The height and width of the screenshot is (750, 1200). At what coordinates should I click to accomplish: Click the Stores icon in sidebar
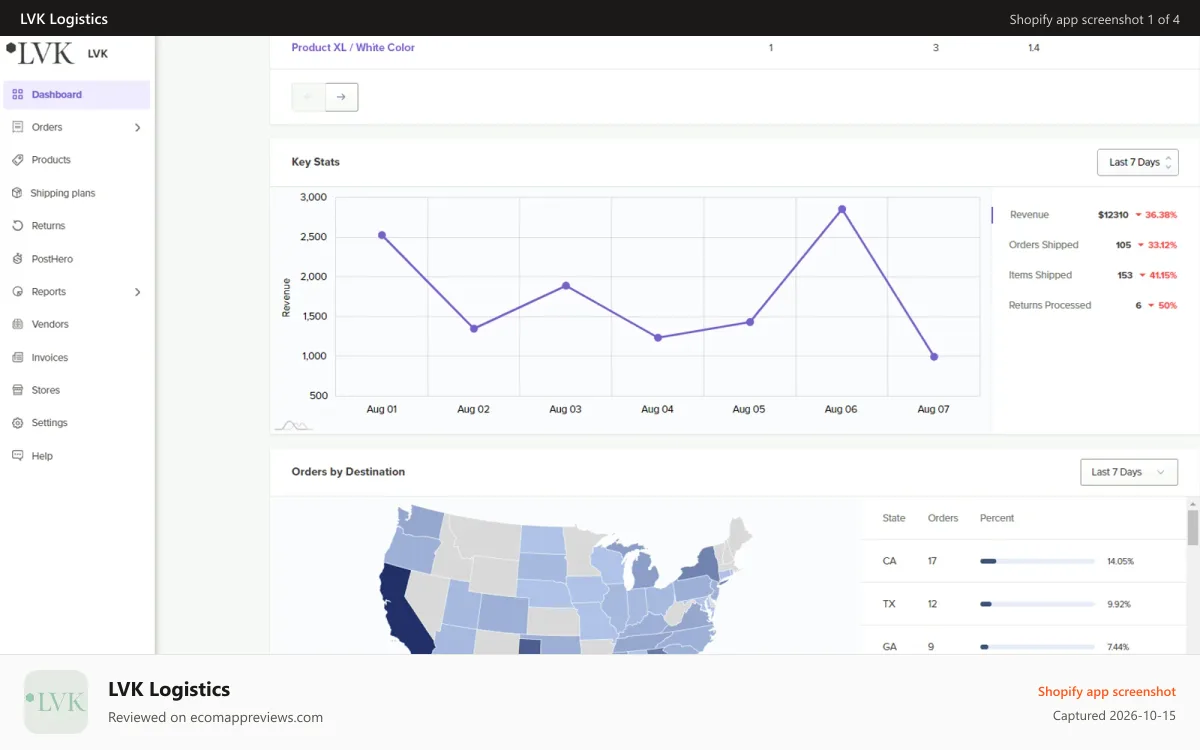coord(17,390)
